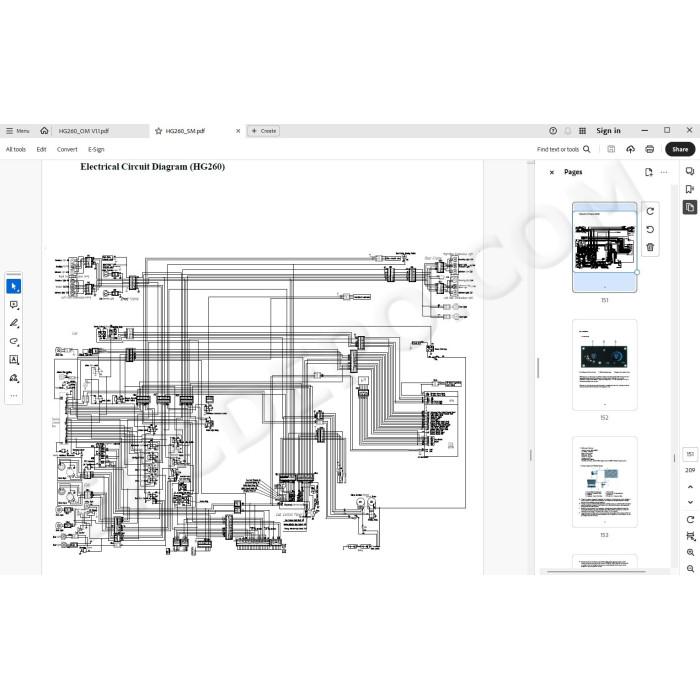Open the E-Sign menu

[96, 149]
